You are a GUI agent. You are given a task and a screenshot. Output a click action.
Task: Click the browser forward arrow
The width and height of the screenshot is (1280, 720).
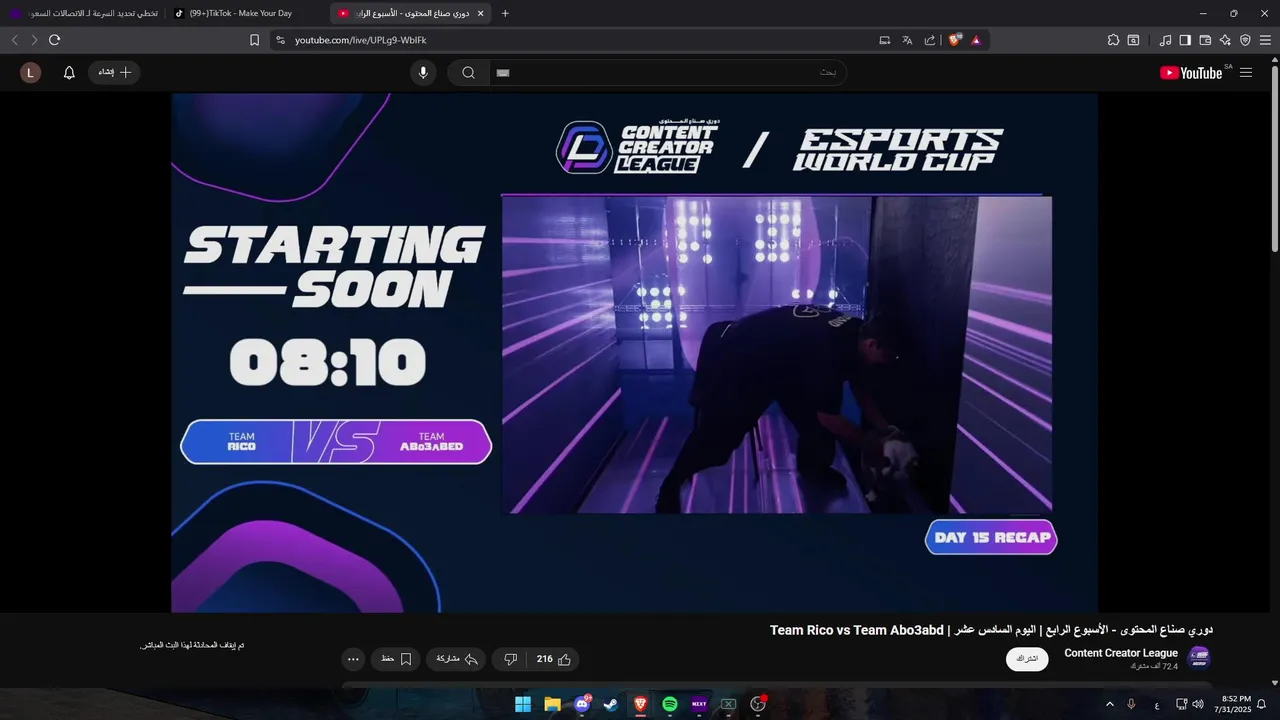click(x=34, y=40)
